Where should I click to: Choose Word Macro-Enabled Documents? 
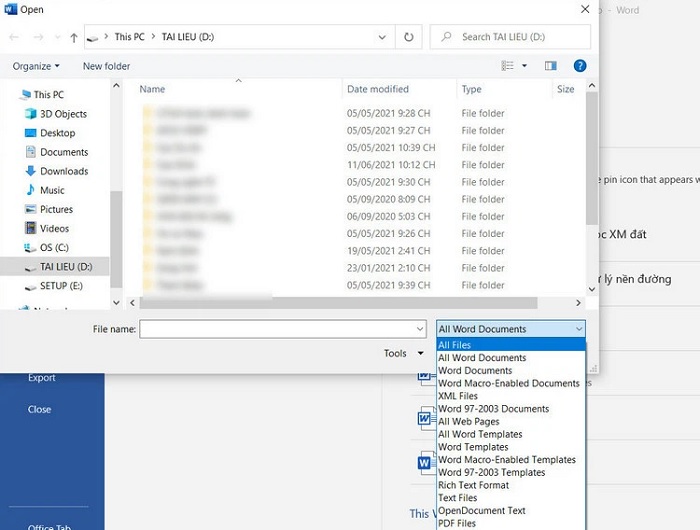511,383
